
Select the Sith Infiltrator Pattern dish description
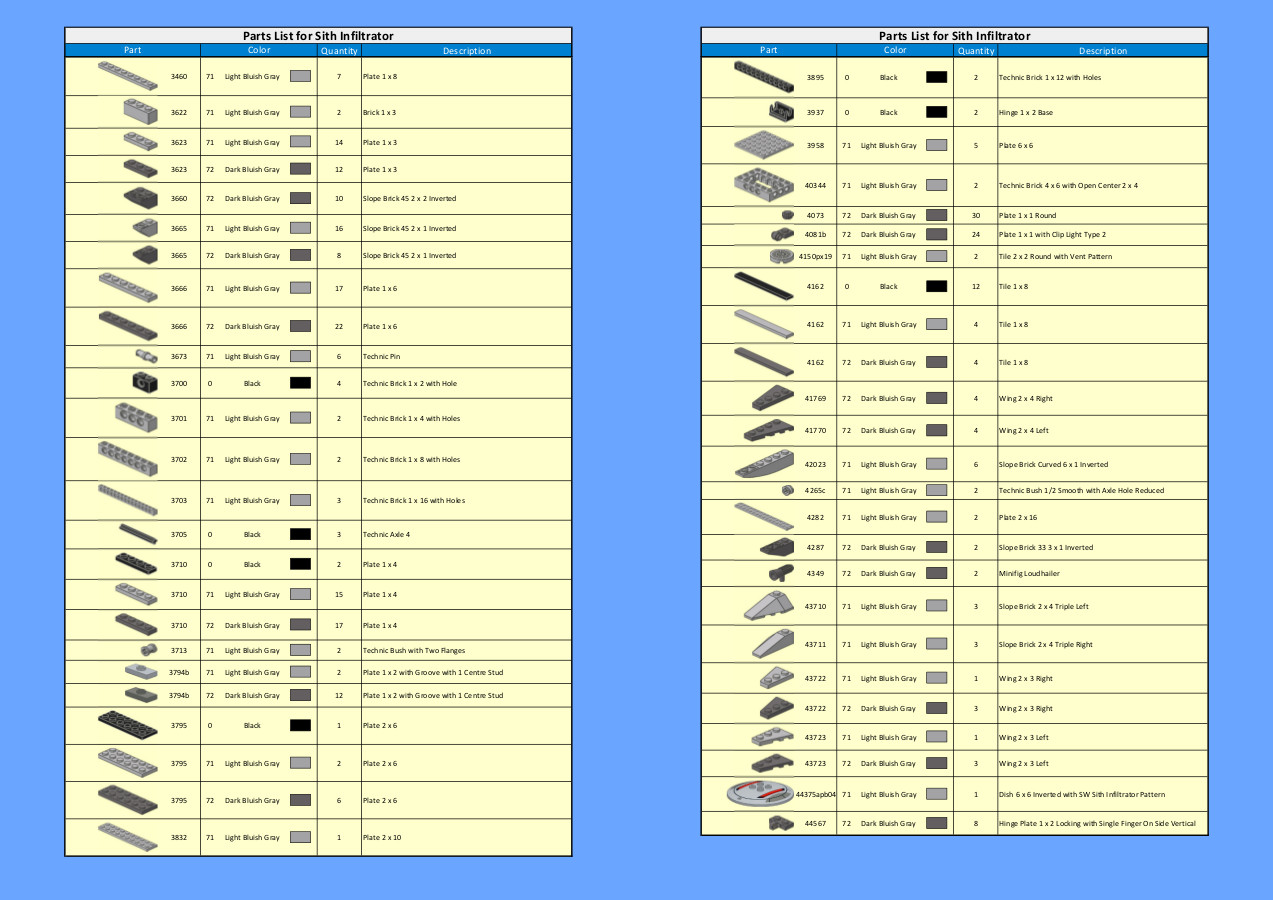(x=1082, y=794)
